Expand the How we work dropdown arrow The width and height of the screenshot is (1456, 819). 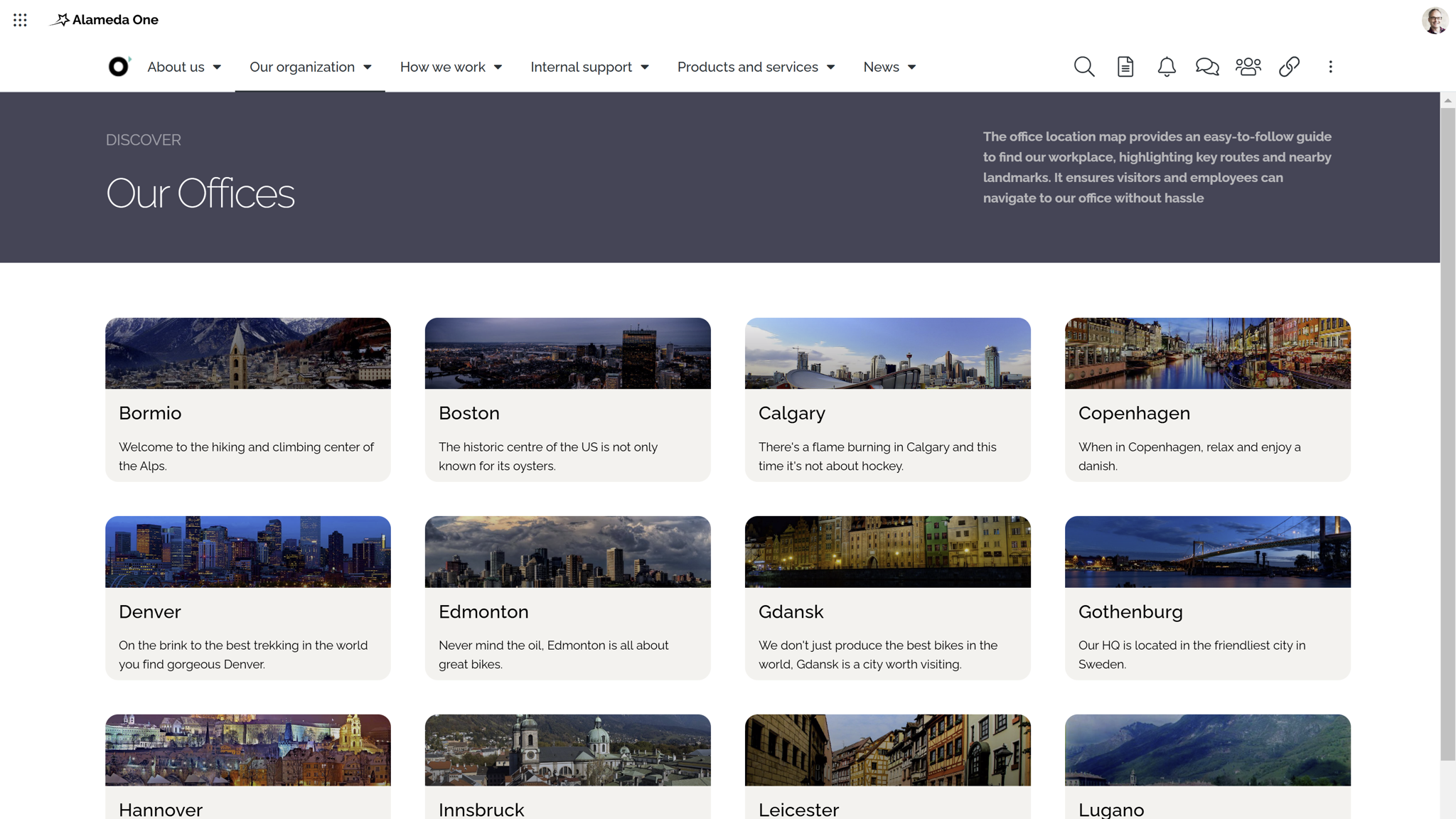(x=498, y=68)
